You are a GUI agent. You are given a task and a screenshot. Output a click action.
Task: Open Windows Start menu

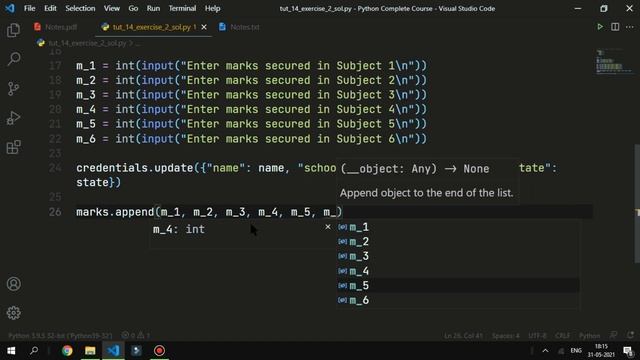tap(11, 351)
